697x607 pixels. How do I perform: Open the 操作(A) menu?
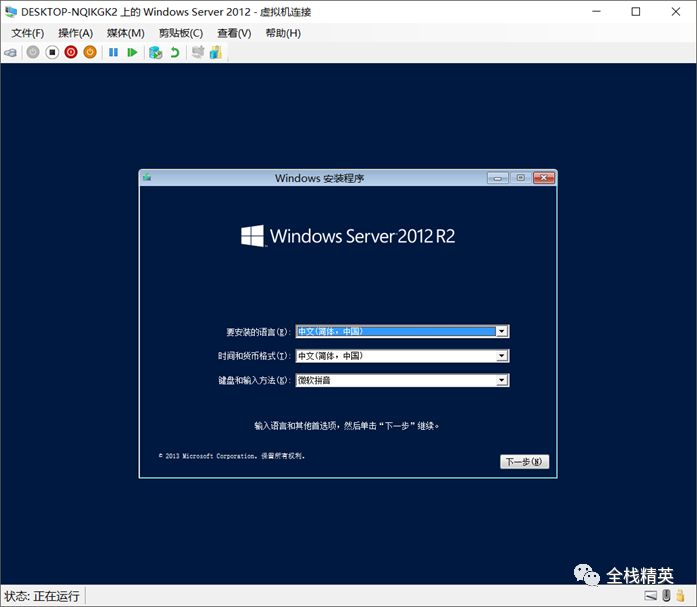(x=76, y=33)
